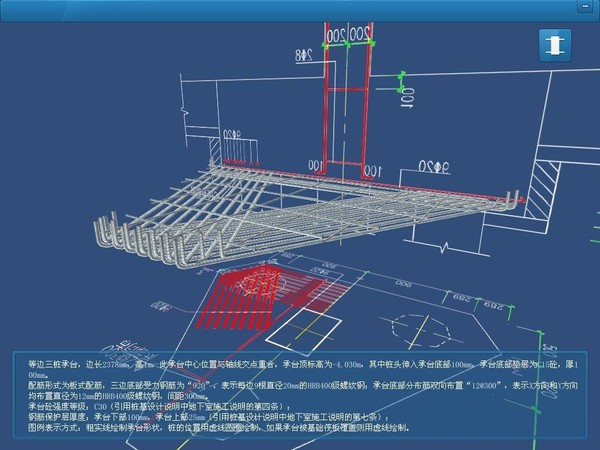The width and height of the screenshot is (600, 450).
Task: Click the right 200 dimension above the column
Action: click(x=360, y=34)
